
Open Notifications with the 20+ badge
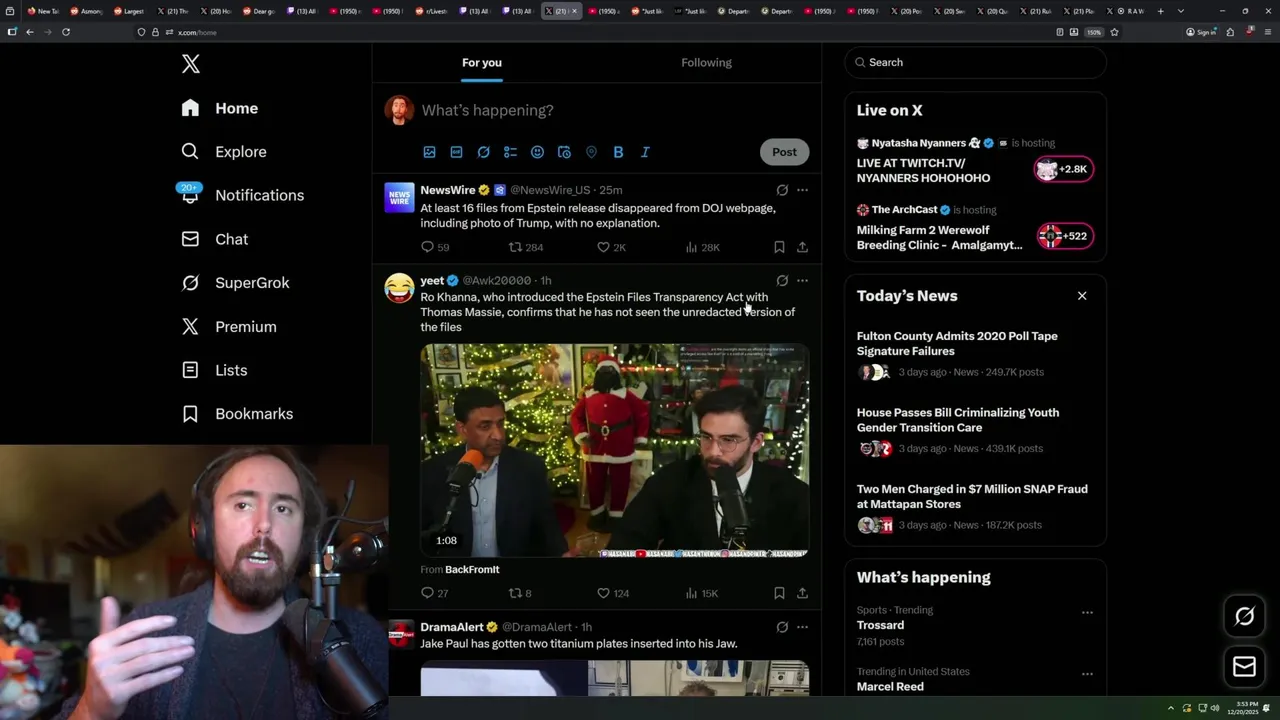pos(242,195)
